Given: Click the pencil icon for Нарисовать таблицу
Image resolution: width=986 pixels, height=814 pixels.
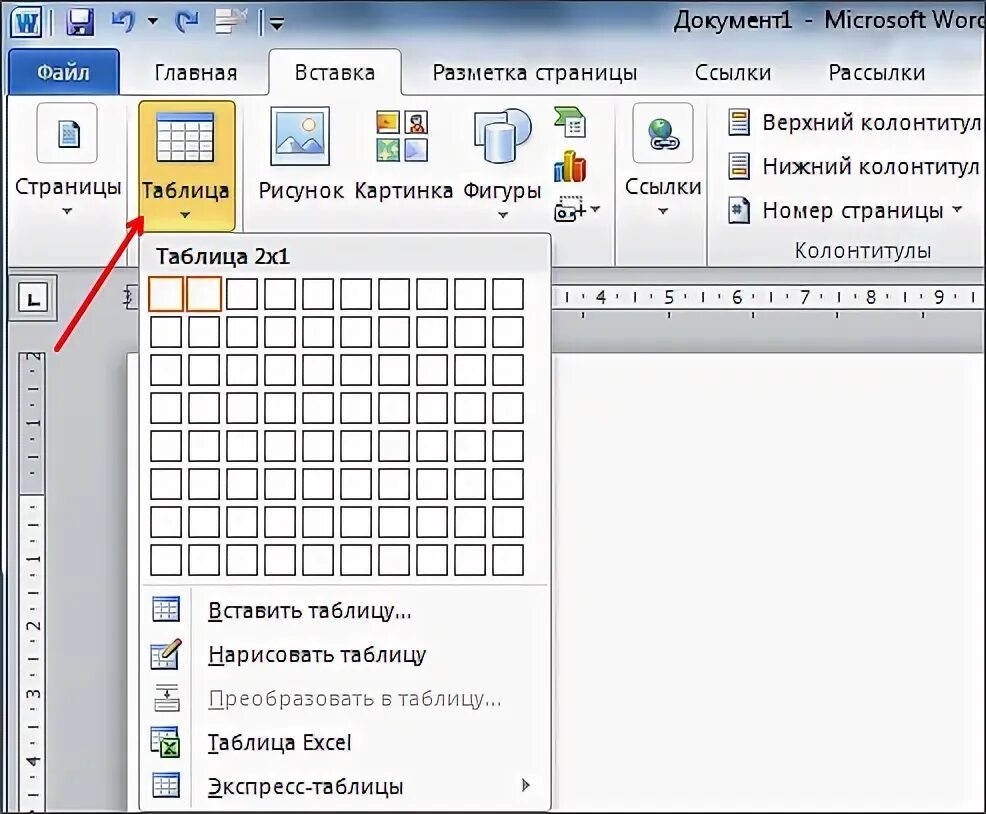Looking at the screenshot, I should point(166,654).
